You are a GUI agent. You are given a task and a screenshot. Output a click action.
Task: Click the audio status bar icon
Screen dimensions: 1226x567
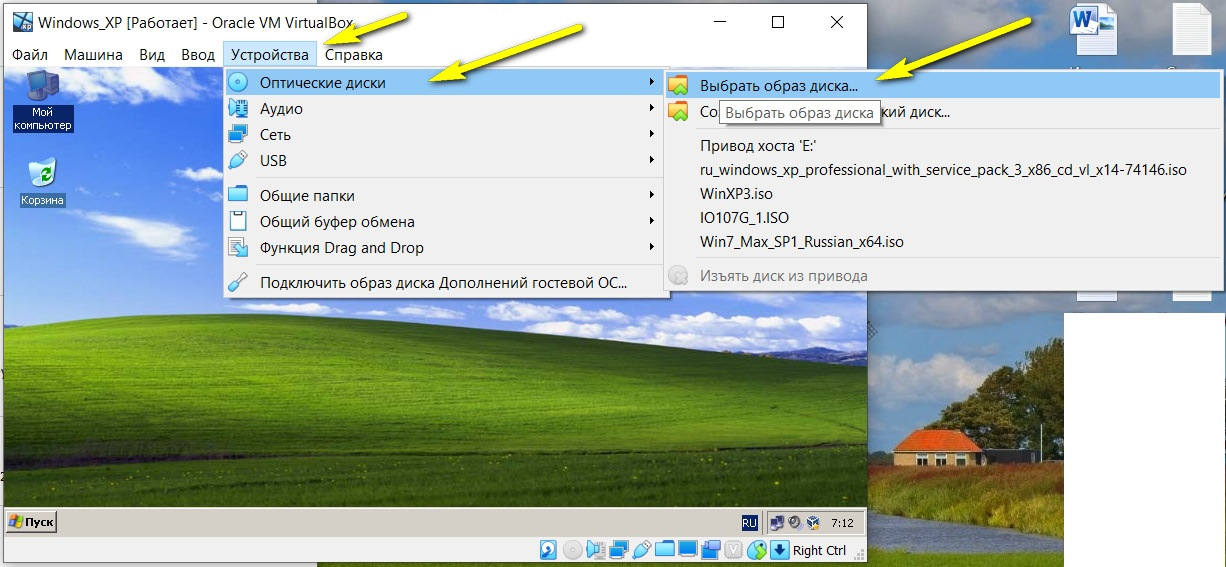coord(596,550)
